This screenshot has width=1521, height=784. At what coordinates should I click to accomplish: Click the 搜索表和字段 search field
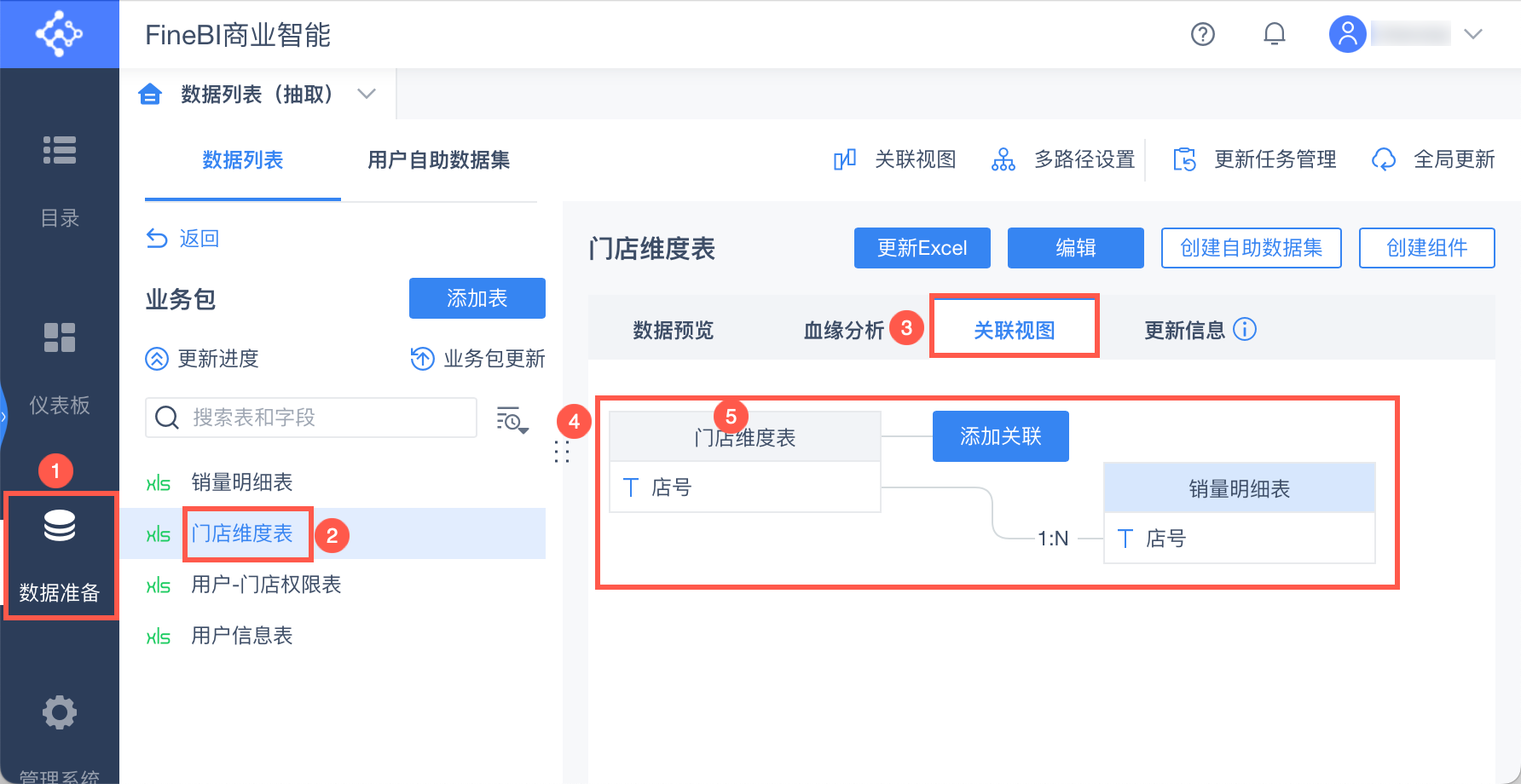311,418
